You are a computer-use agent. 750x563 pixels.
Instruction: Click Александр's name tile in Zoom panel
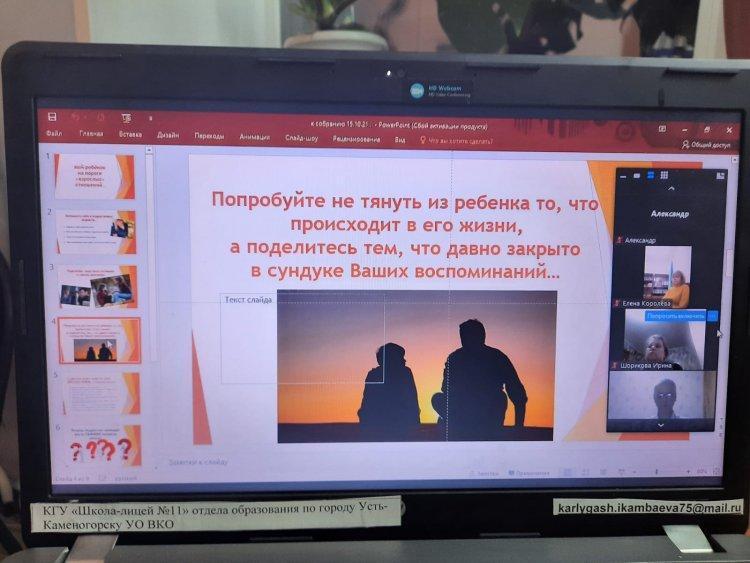[670, 214]
